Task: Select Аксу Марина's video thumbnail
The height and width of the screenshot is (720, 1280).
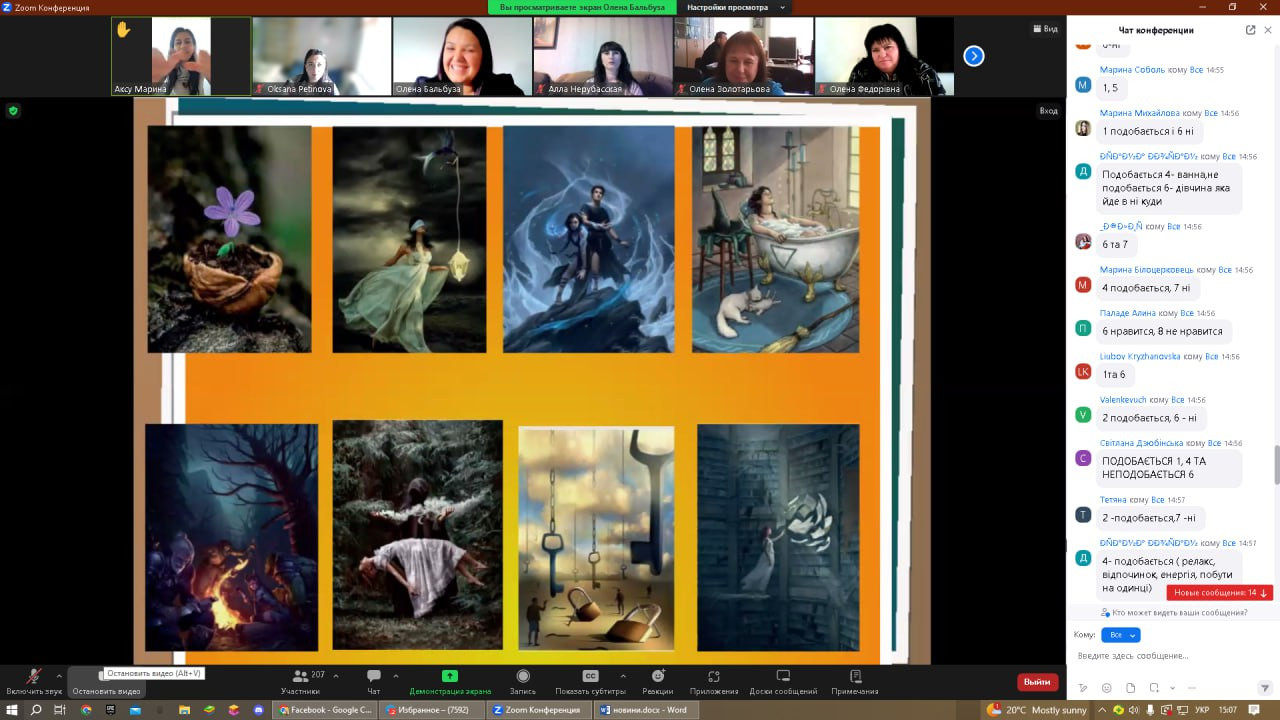Action: (x=181, y=56)
